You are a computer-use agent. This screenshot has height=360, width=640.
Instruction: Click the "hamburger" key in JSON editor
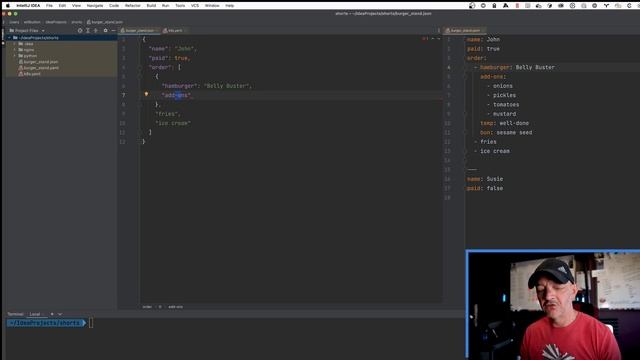tap(179, 86)
